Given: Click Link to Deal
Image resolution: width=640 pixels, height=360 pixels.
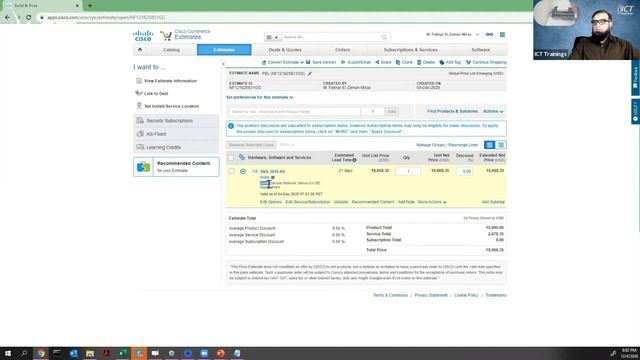Looking at the screenshot, I should pos(156,93).
